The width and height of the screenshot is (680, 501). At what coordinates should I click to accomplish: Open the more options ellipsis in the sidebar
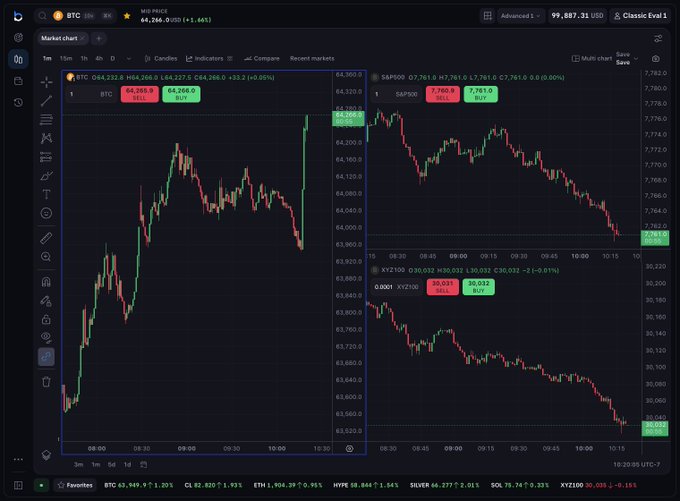click(x=18, y=459)
